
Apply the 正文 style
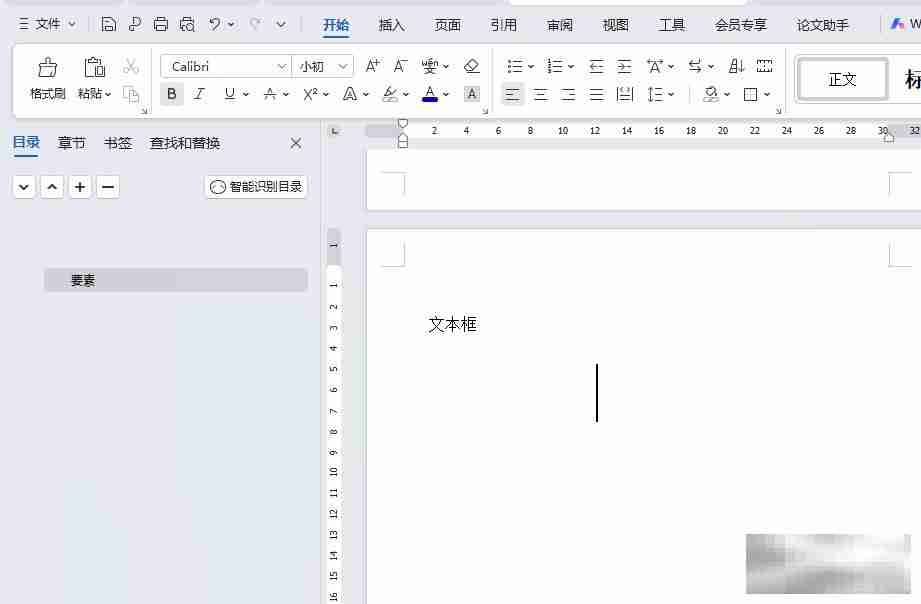842,79
